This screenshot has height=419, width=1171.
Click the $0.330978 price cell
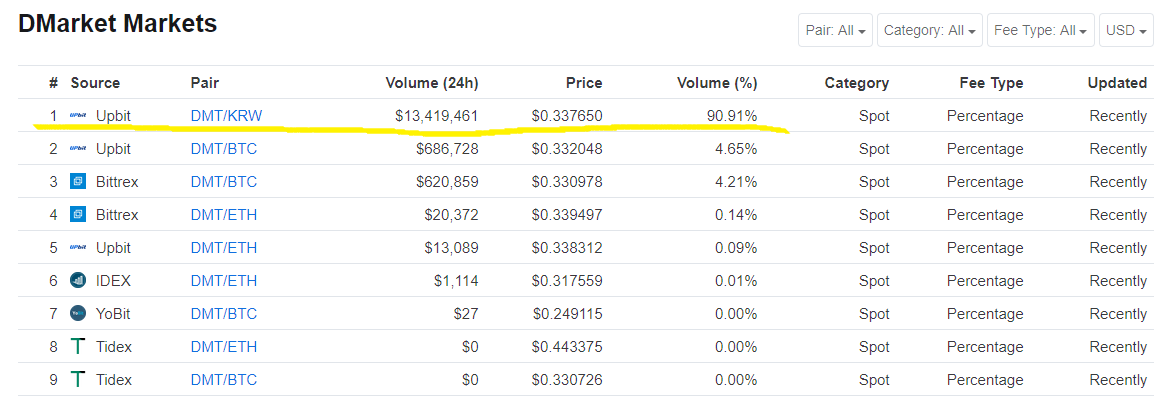pyautogui.click(x=567, y=181)
